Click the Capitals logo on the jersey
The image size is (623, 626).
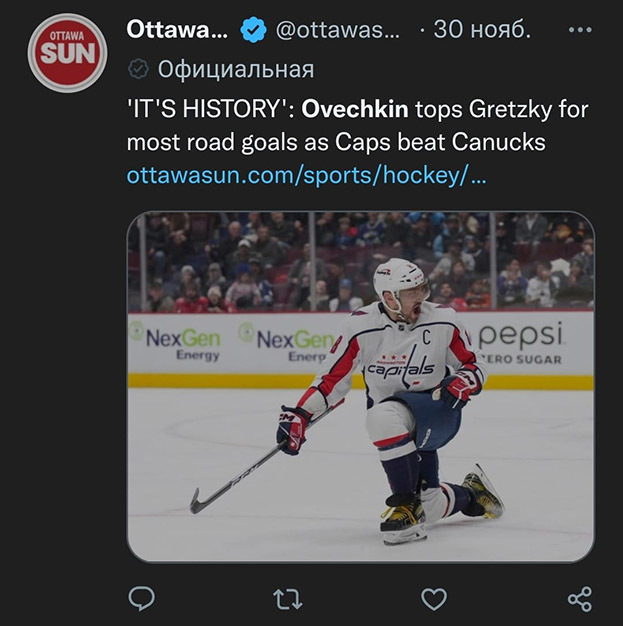point(399,367)
